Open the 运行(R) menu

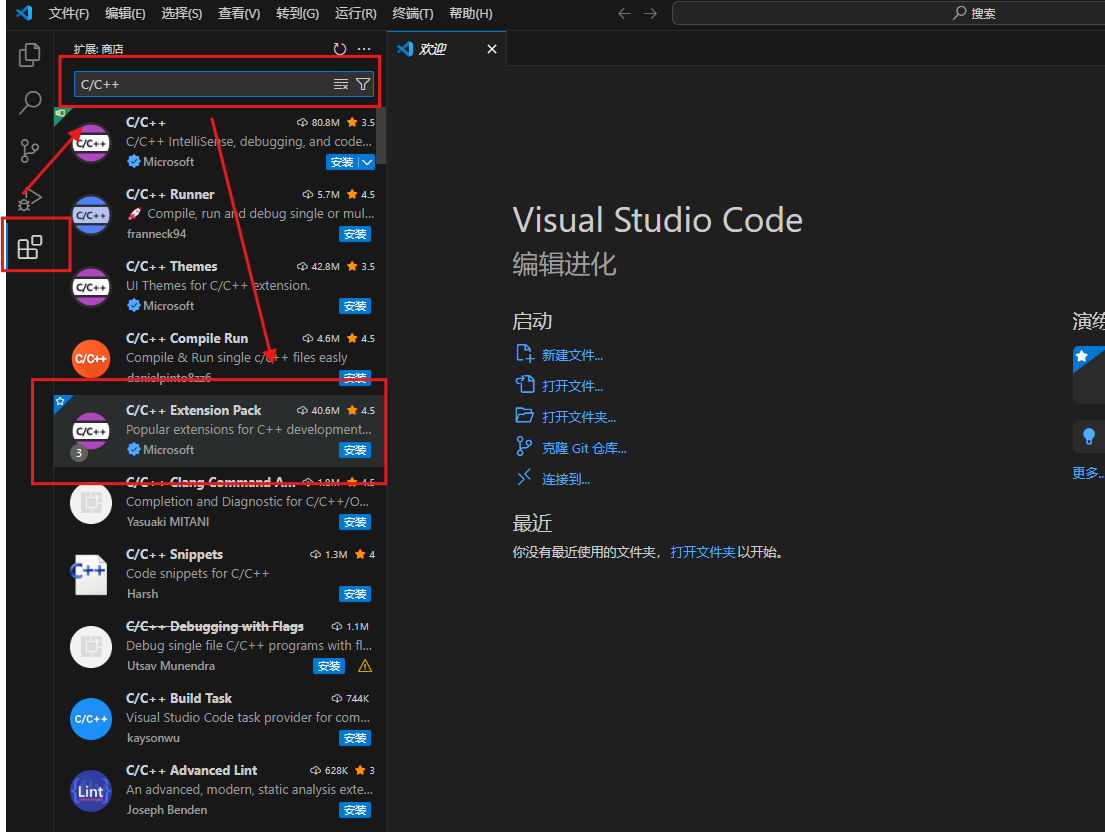click(355, 13)
